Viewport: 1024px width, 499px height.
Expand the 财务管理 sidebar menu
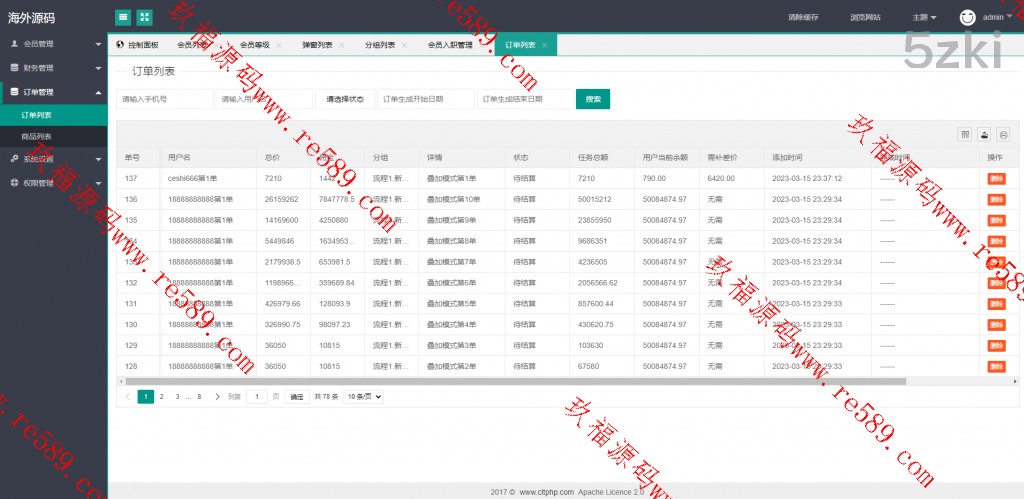pos(53,68)
